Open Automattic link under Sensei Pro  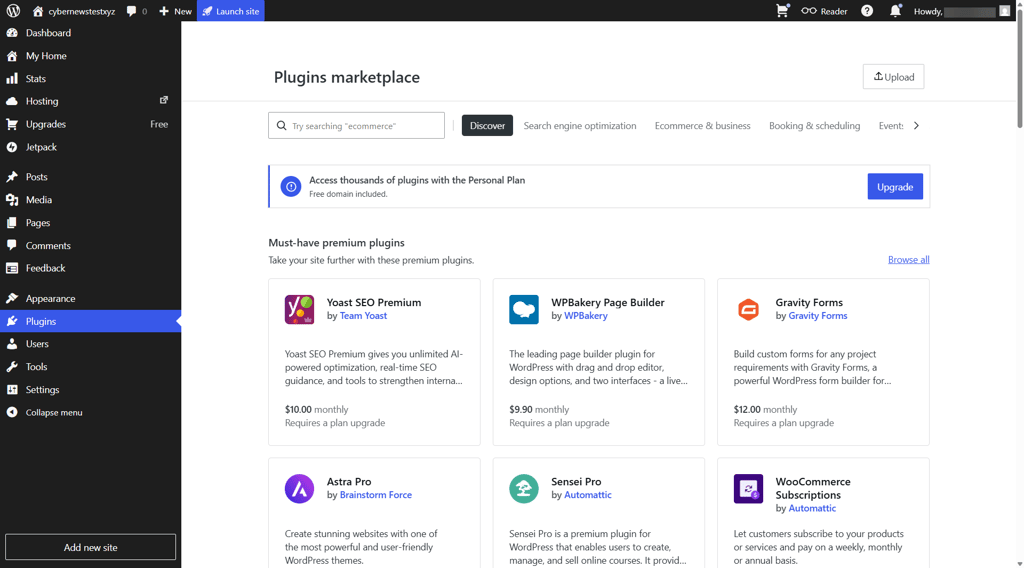588,495
